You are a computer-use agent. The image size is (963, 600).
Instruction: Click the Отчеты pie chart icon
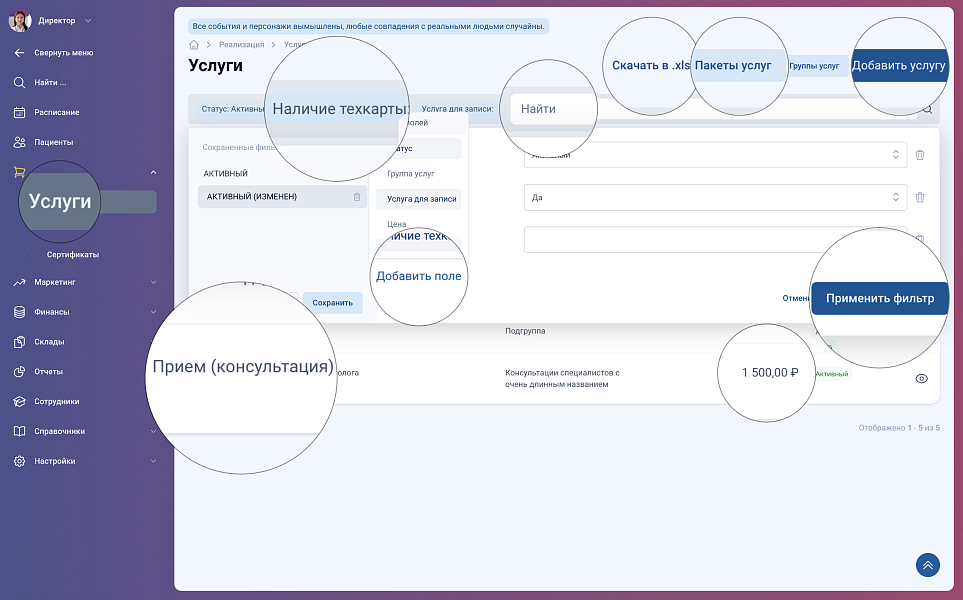[x=19, y=372]
